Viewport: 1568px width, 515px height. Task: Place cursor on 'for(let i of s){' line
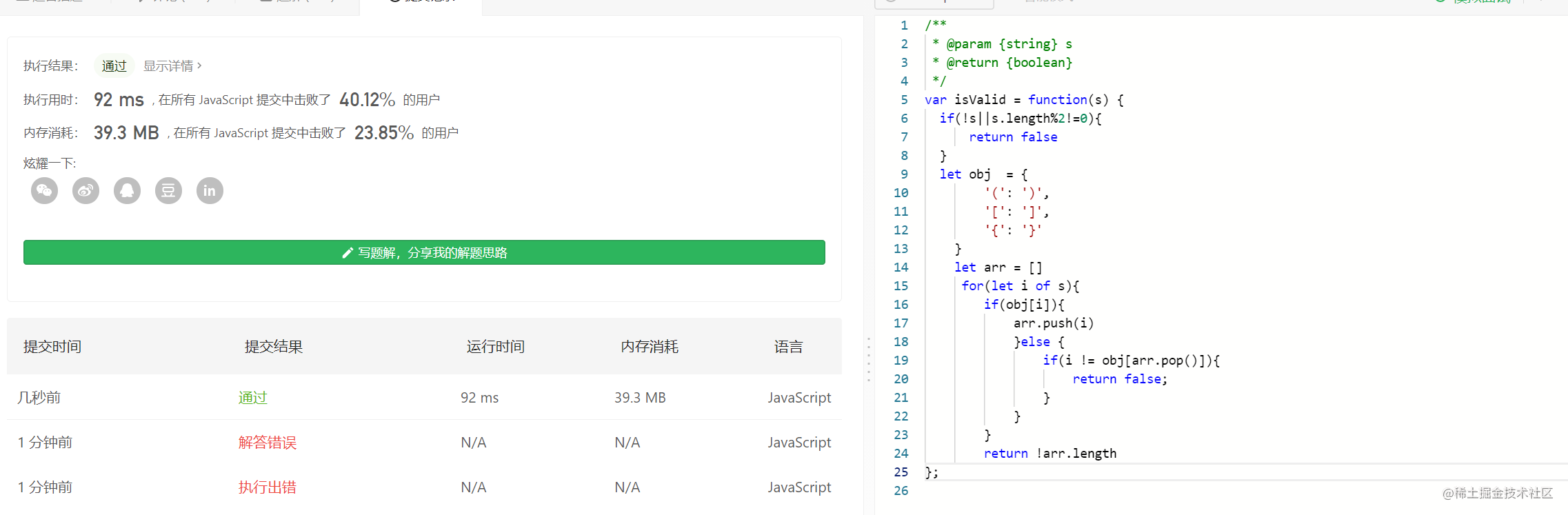pos(1021,286)
